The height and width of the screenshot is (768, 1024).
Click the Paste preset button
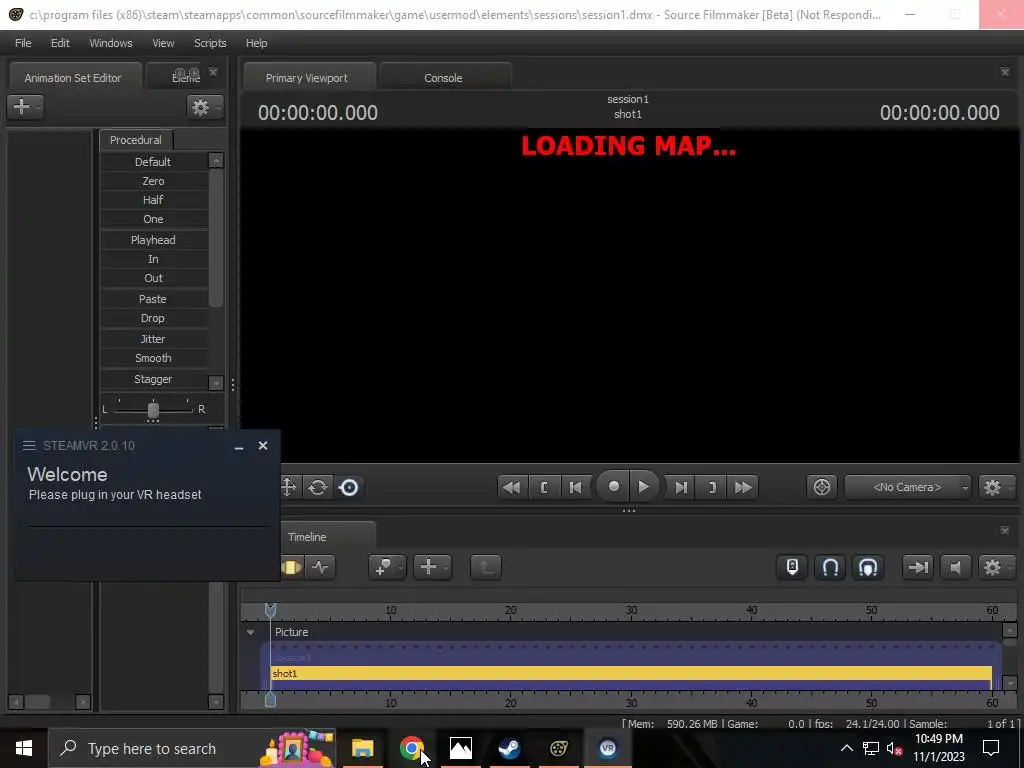point(153,299)
